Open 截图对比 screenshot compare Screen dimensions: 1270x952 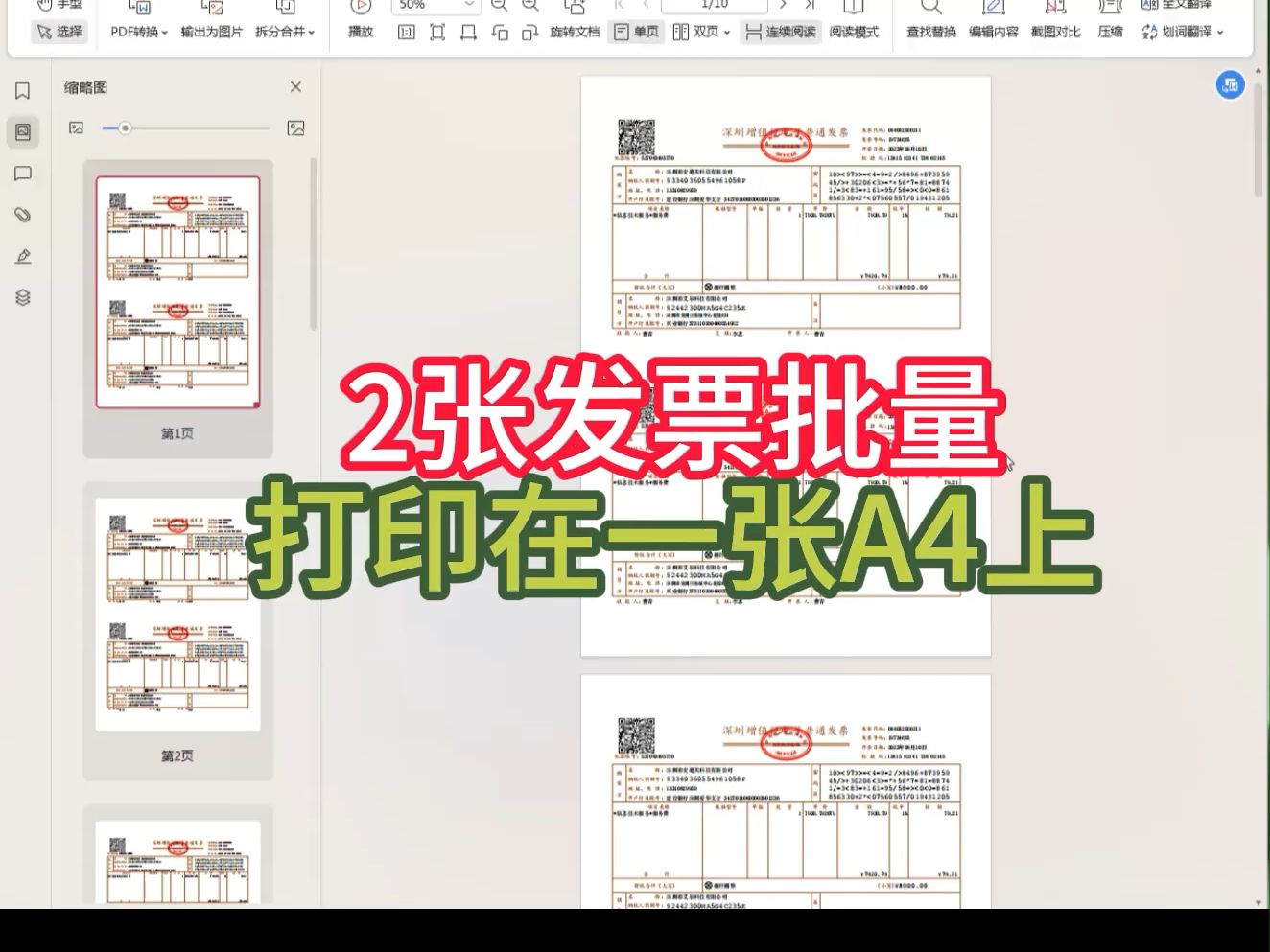[x=1055, y=32]
